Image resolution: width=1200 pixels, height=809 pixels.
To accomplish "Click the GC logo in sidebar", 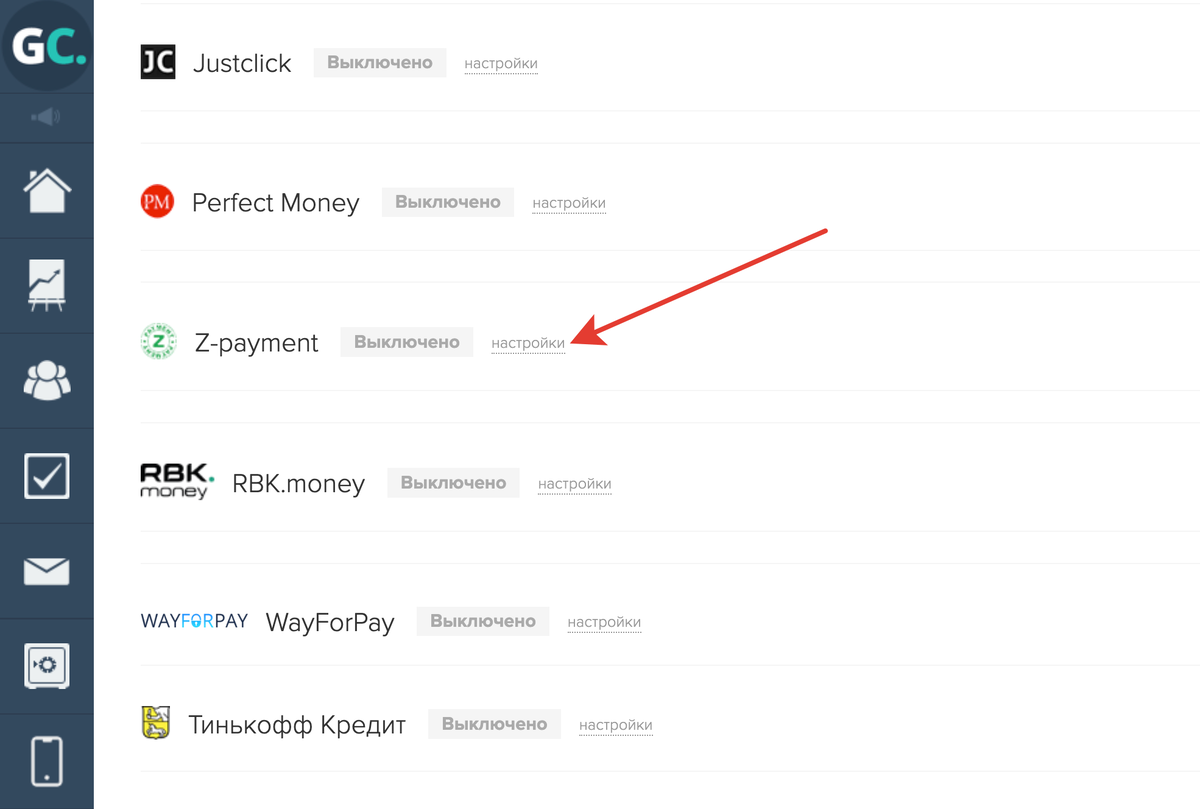I will pos(46,45).
